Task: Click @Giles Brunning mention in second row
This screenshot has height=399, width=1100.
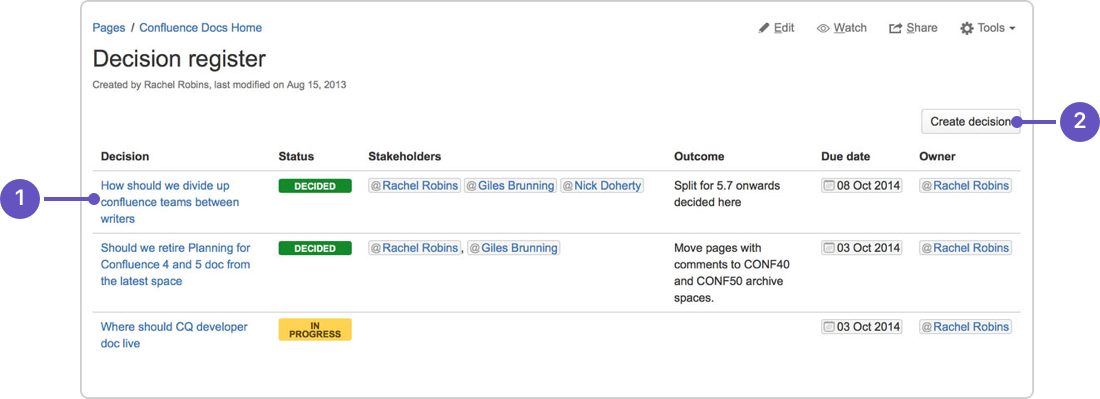Action: click(x=514, y=248)
